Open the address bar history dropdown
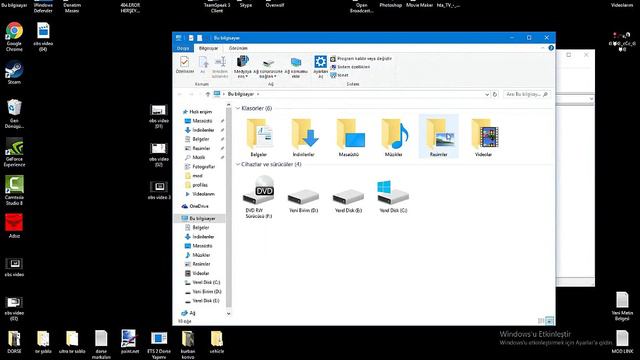 (x=487, y=94)
